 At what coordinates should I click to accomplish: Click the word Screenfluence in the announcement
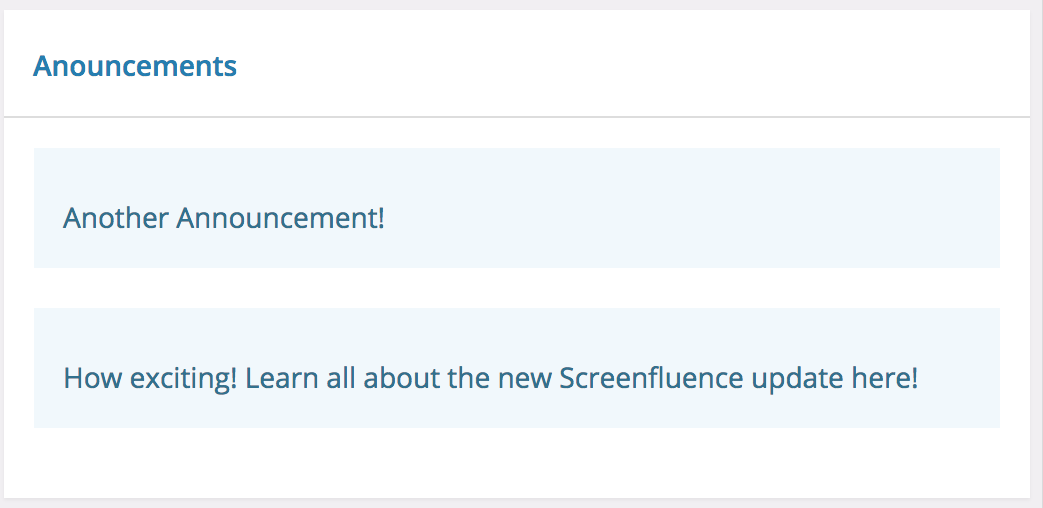point(651,378)
